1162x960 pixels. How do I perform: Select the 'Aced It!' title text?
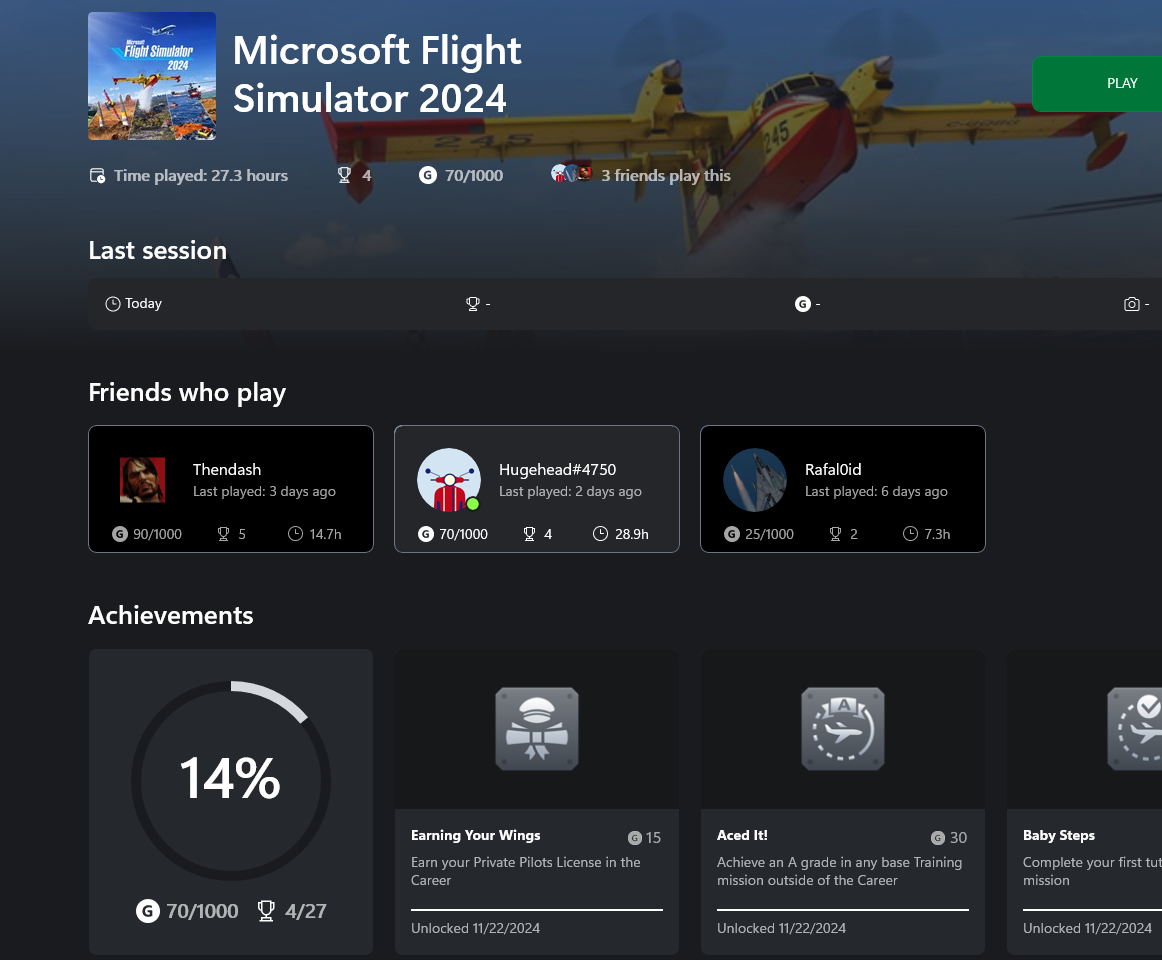click(742, 835)
